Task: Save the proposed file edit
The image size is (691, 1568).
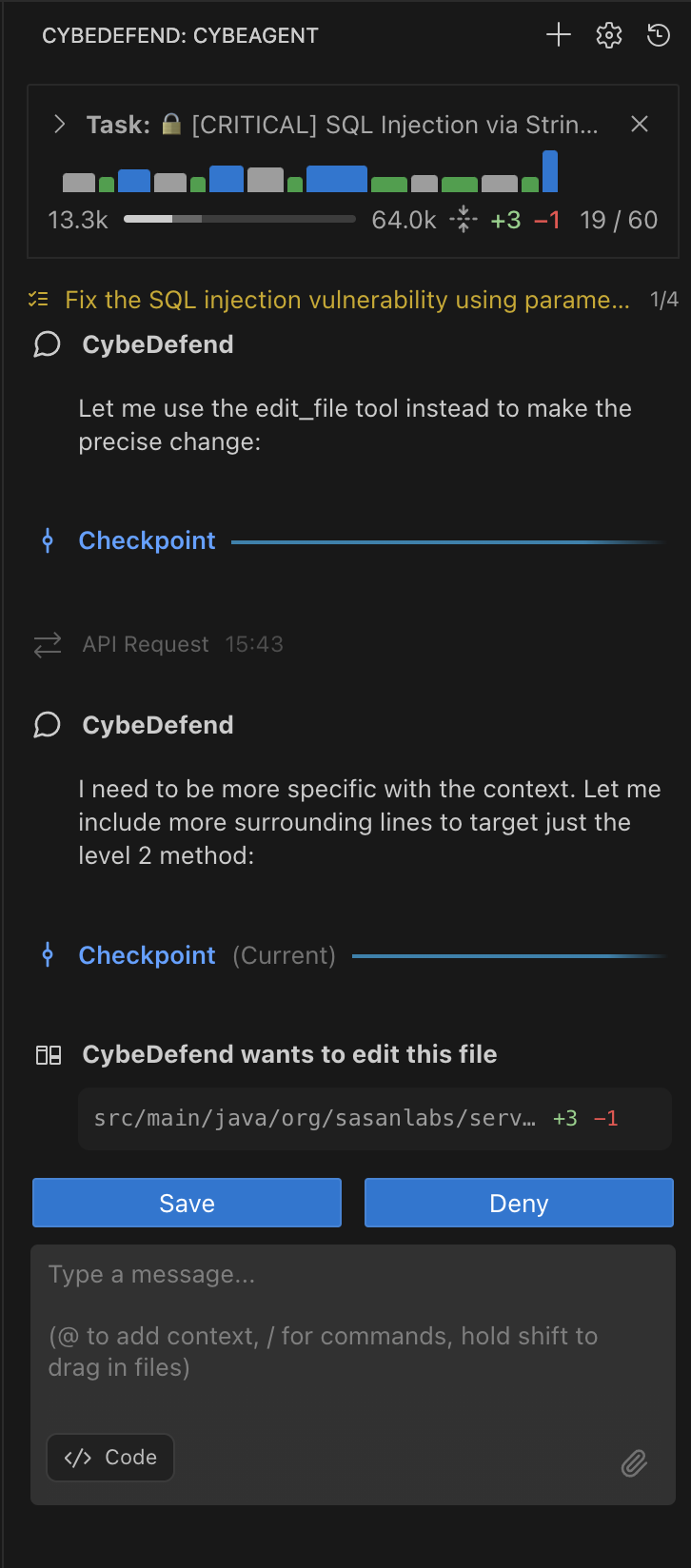Action: (187, 1202)
